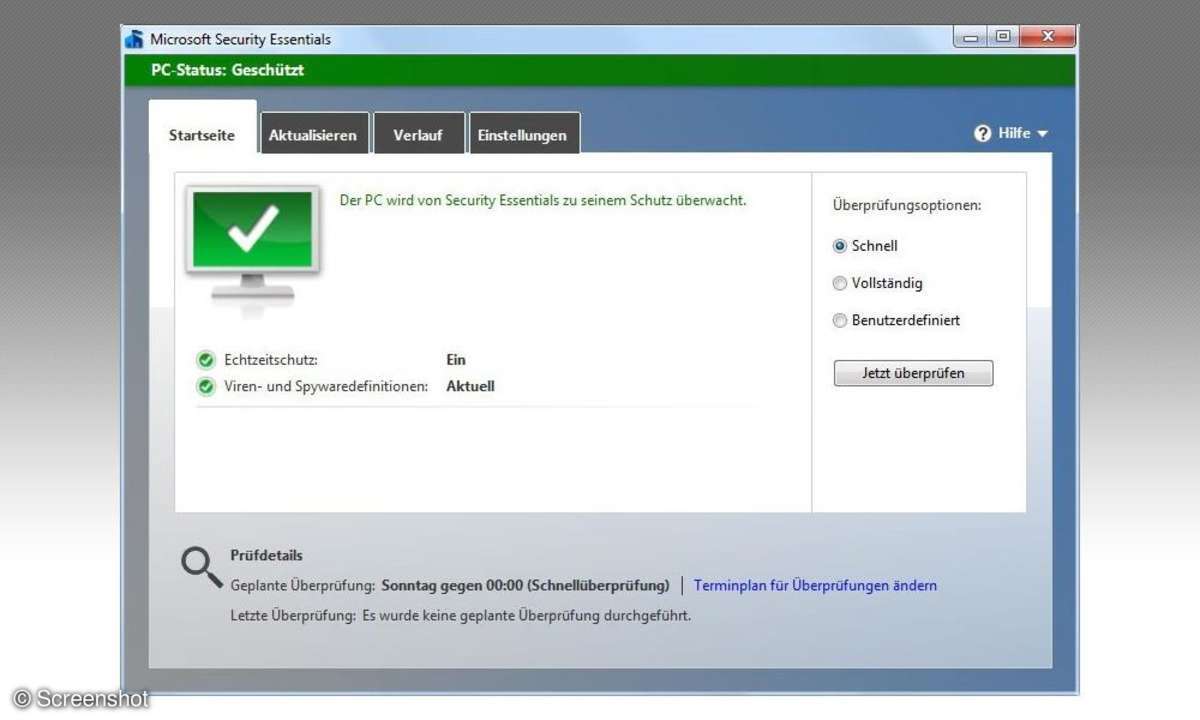The image size is (1200, 720).
Task: Click the Security Essentials title bar app icon
Action: 135,39
